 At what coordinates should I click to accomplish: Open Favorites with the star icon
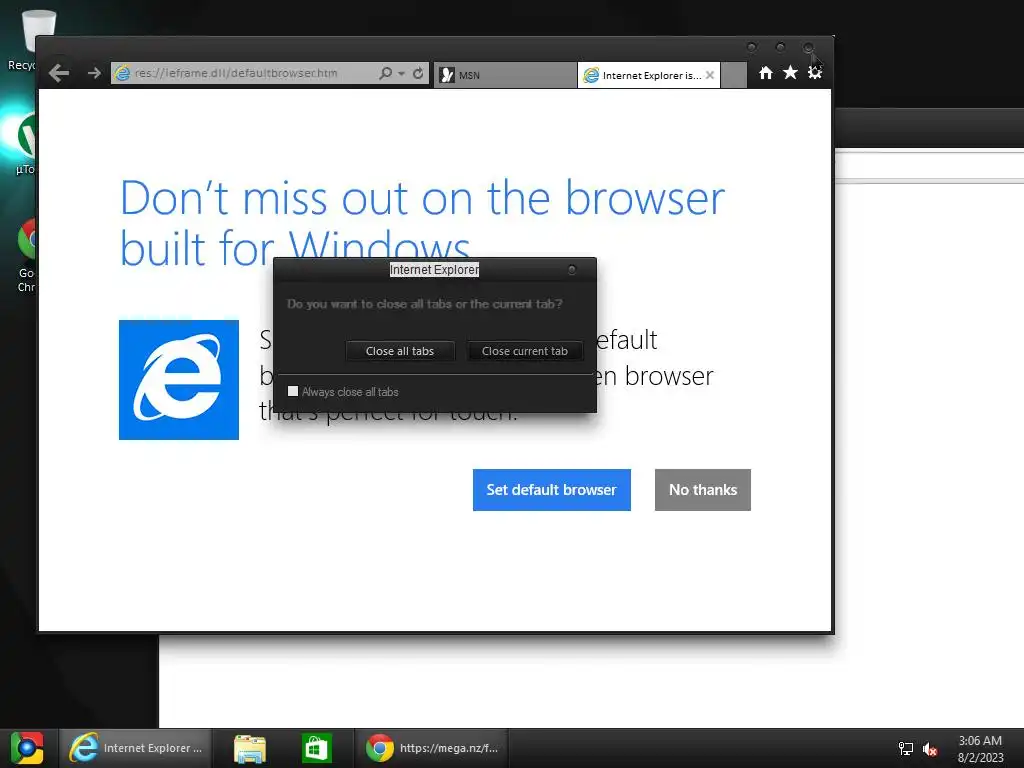coord(790,72)
